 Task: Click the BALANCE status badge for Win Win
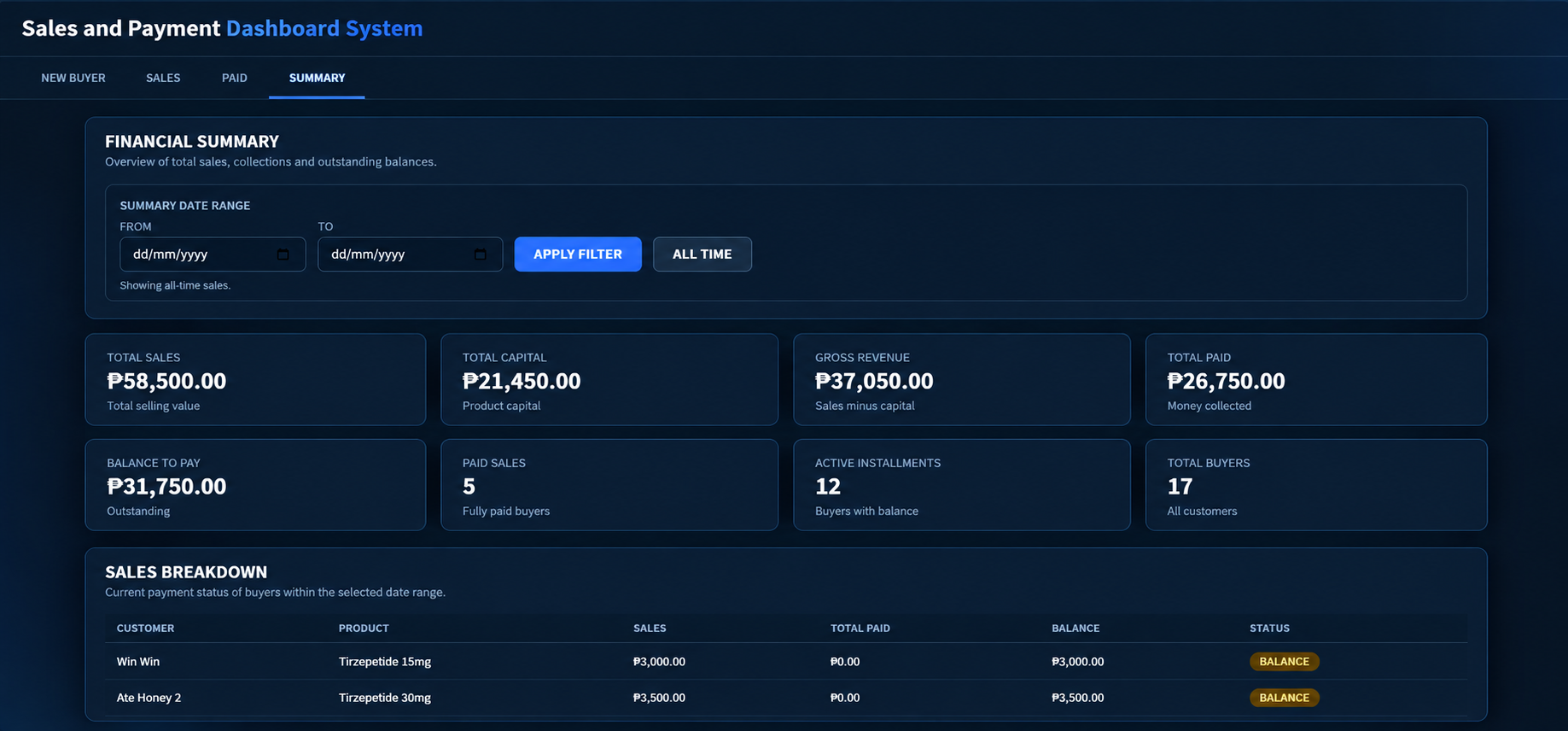coord(1285,662)
